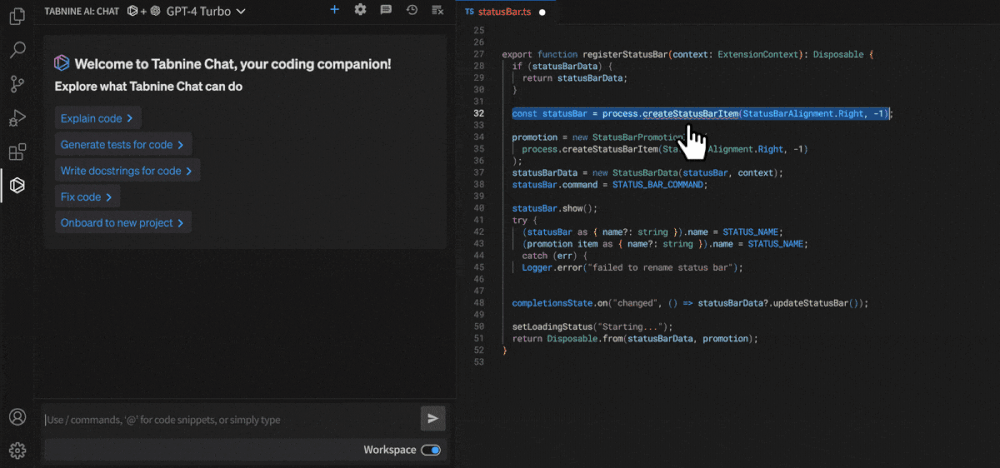Screen dimensions: 1000x468
Task: Open the Explorer files icon in activity bar
Action: [17, 17]
